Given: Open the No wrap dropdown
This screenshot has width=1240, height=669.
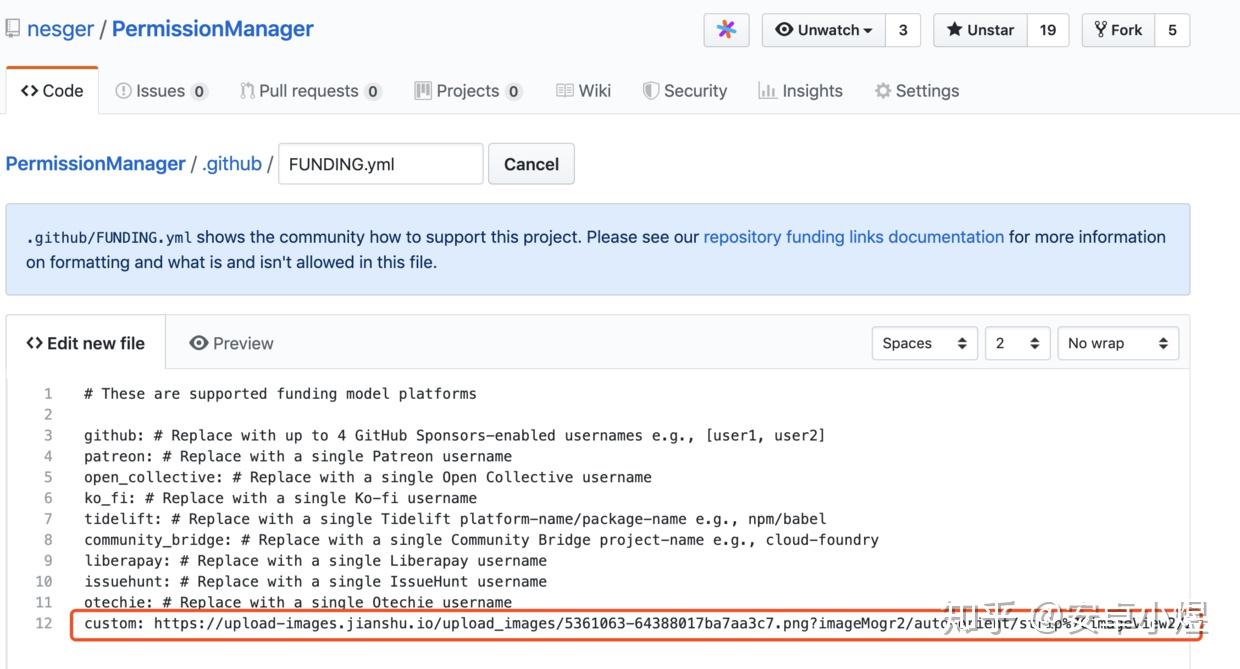Looking at the screenshot, I should coord(1117,343).
